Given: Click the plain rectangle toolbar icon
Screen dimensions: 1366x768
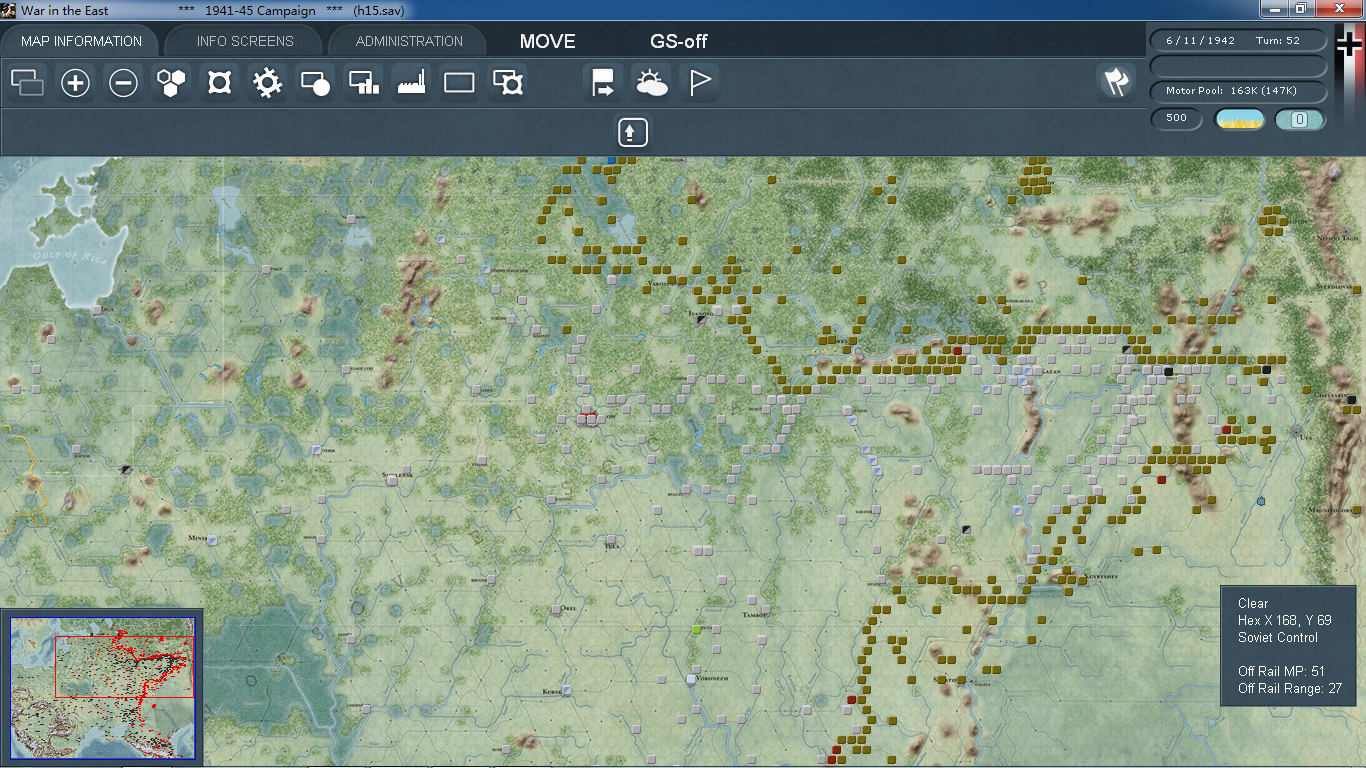Looking at the screenshot, I should pos(459,83).
